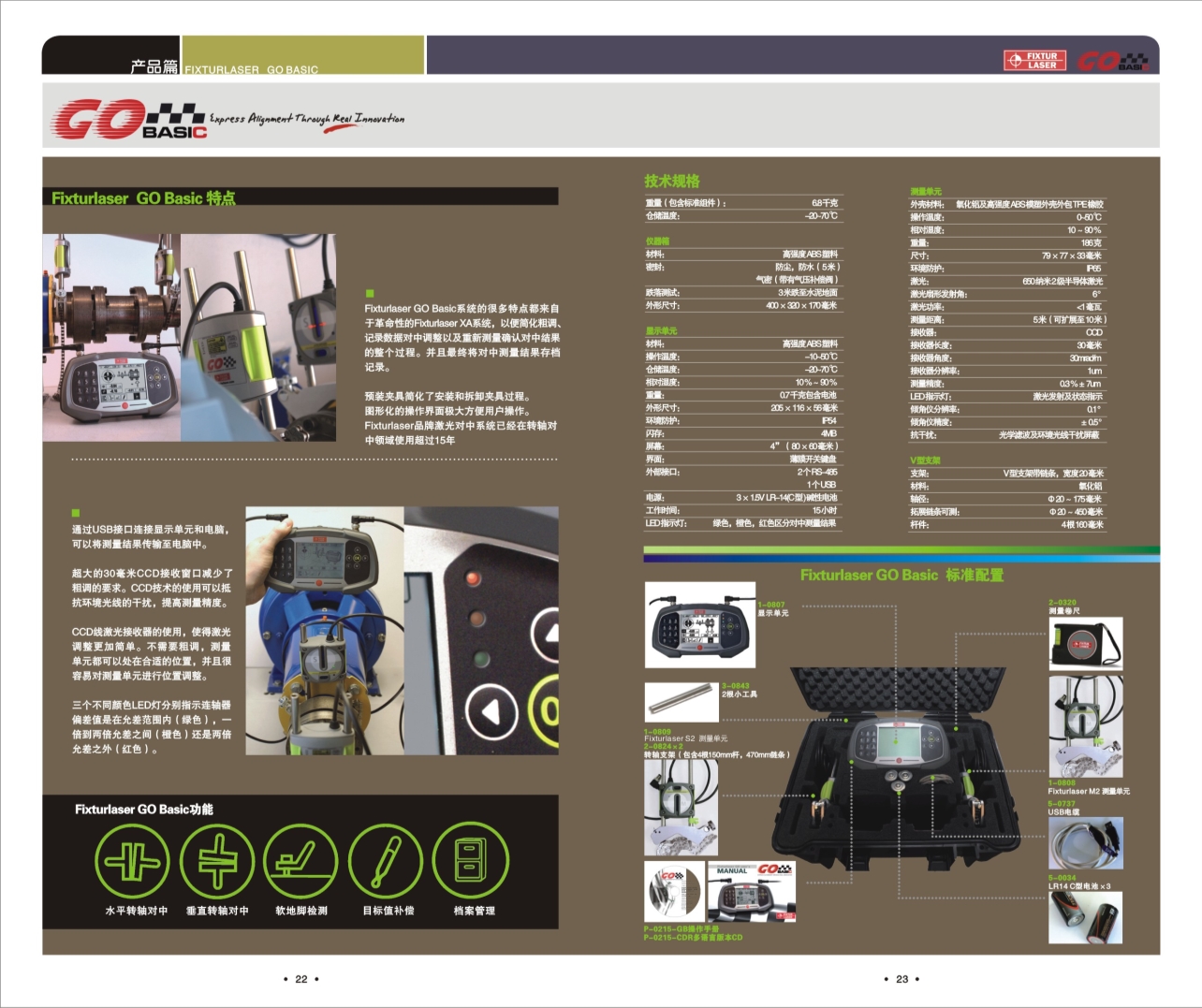Click the 2-0320 measuring tape image
The width and height of the screenshot is (1202, 1008).
click(1085, 644)
